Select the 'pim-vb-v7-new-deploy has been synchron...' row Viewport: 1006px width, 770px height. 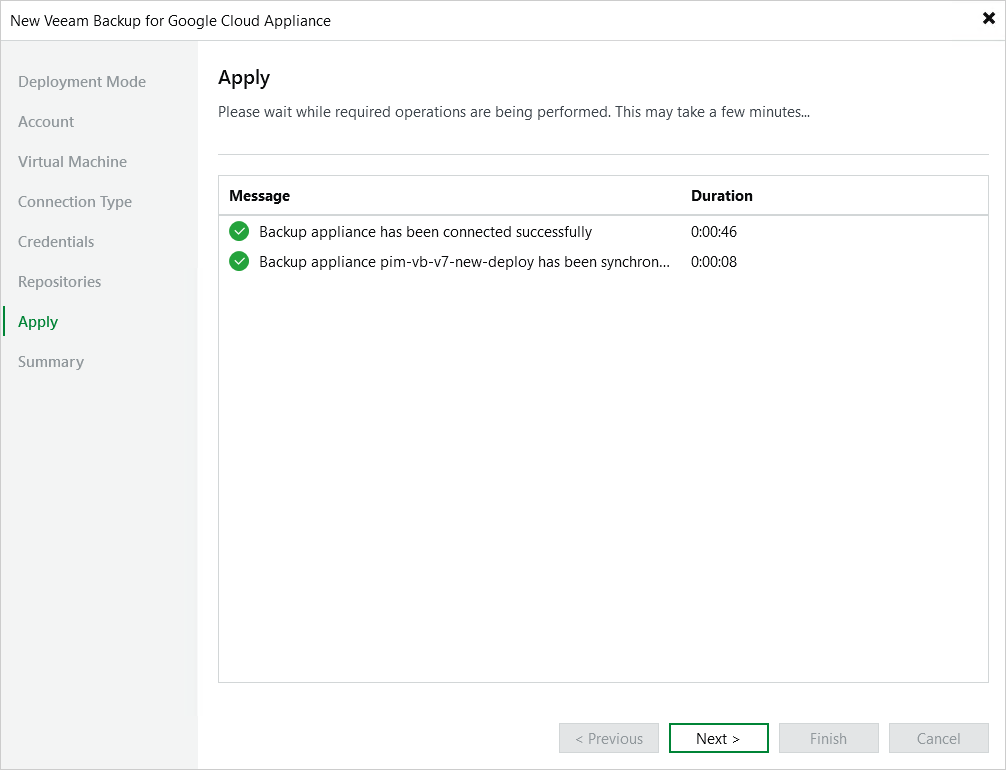click(603, 262)
